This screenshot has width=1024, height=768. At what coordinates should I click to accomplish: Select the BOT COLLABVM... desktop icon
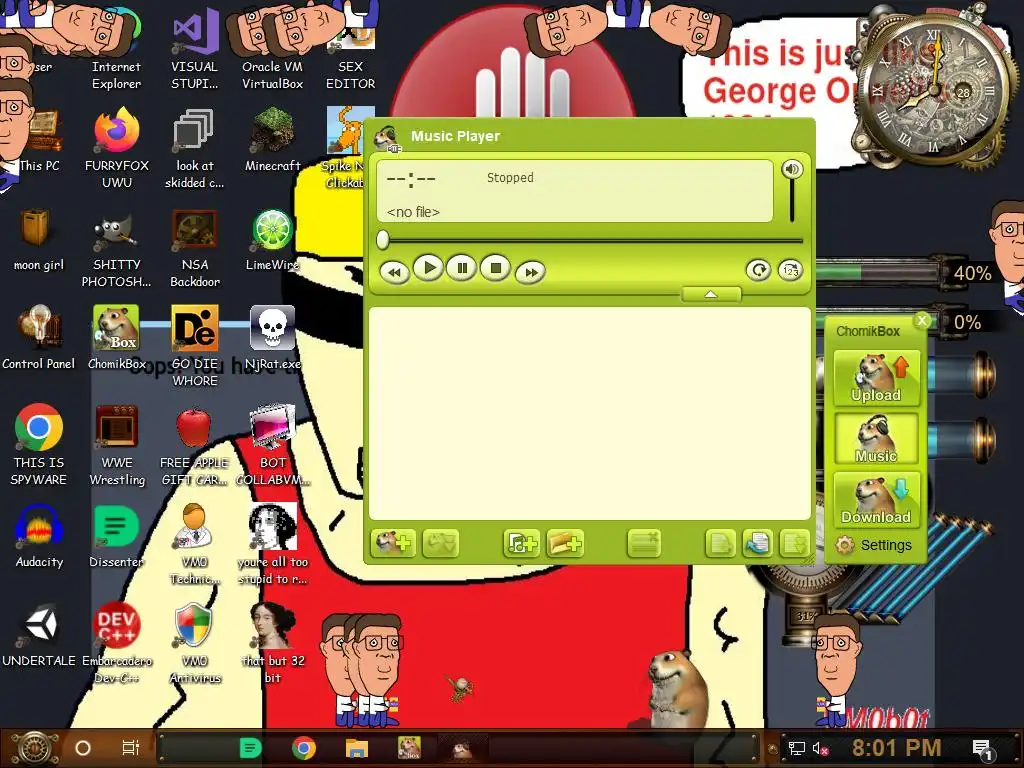[x=272, y=445]
